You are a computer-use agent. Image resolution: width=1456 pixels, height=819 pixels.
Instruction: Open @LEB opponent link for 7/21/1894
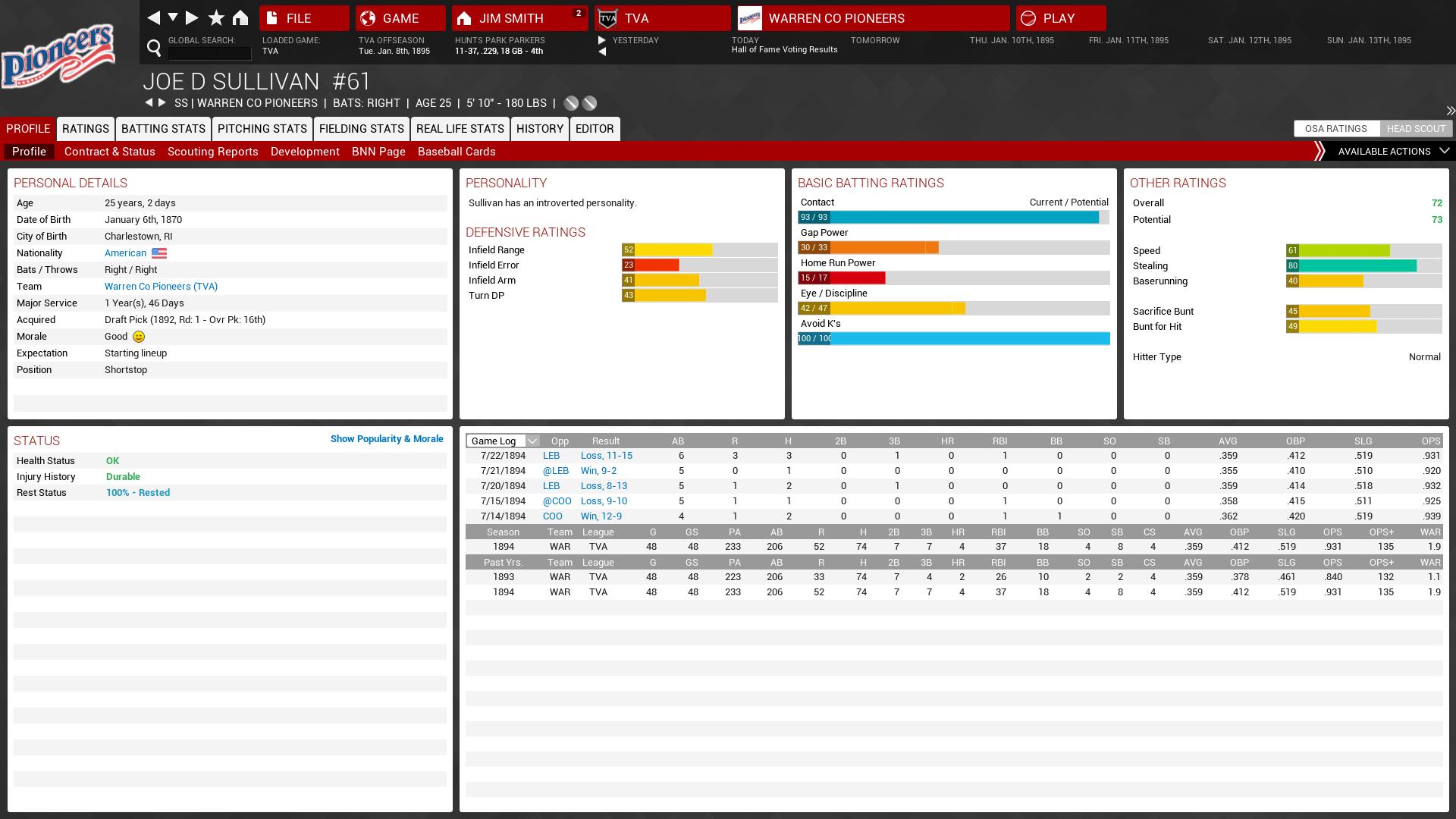tap(556, 471)
